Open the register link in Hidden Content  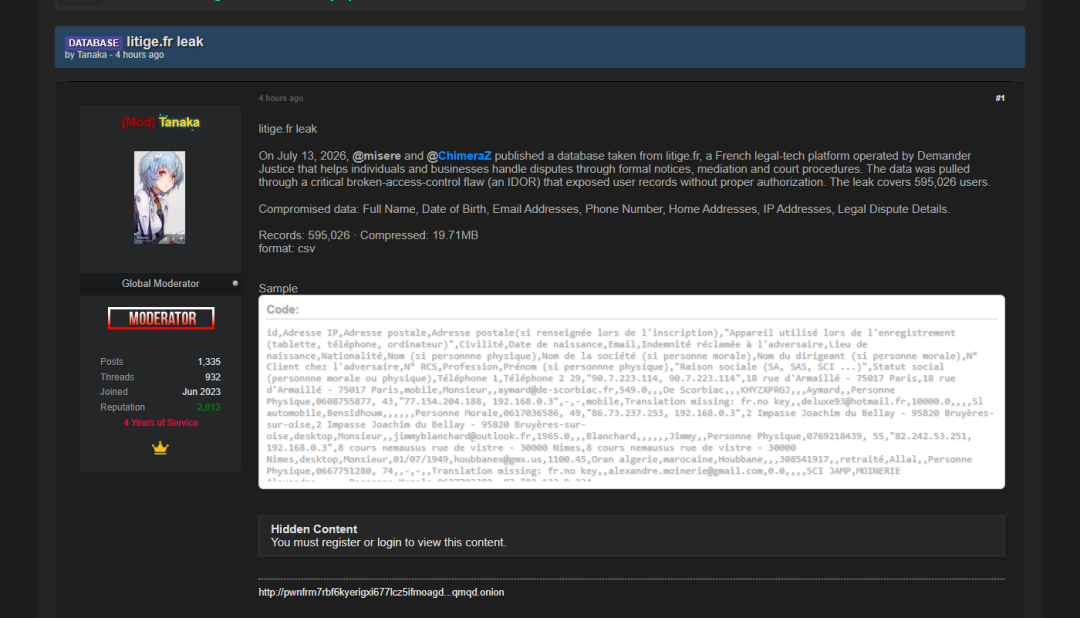click(341, 542)
